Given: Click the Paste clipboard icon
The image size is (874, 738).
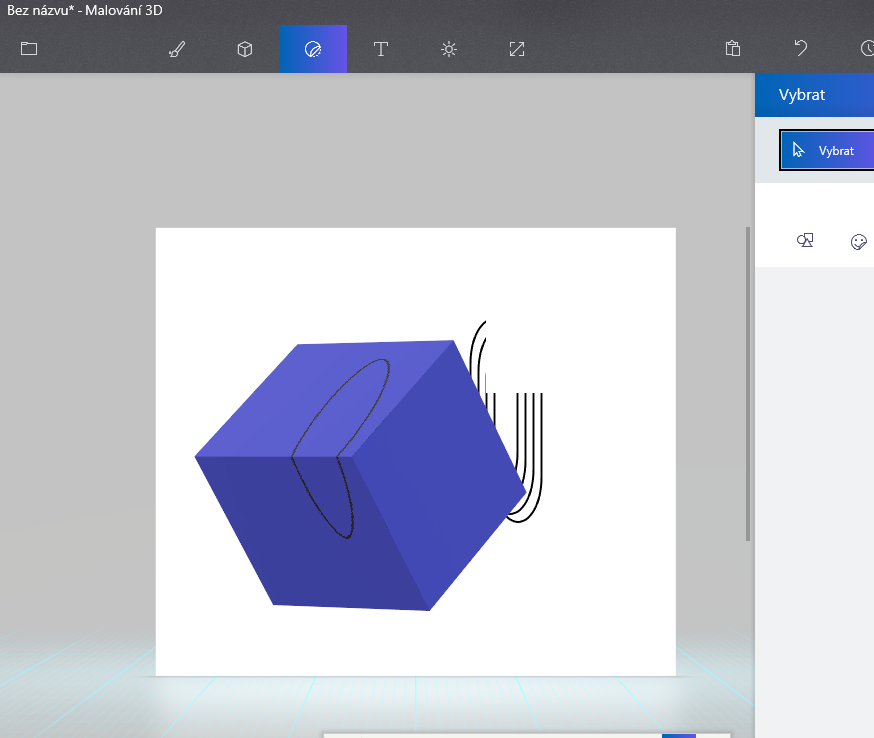Looking at the screenshot, I should click(x=733, y=49).
